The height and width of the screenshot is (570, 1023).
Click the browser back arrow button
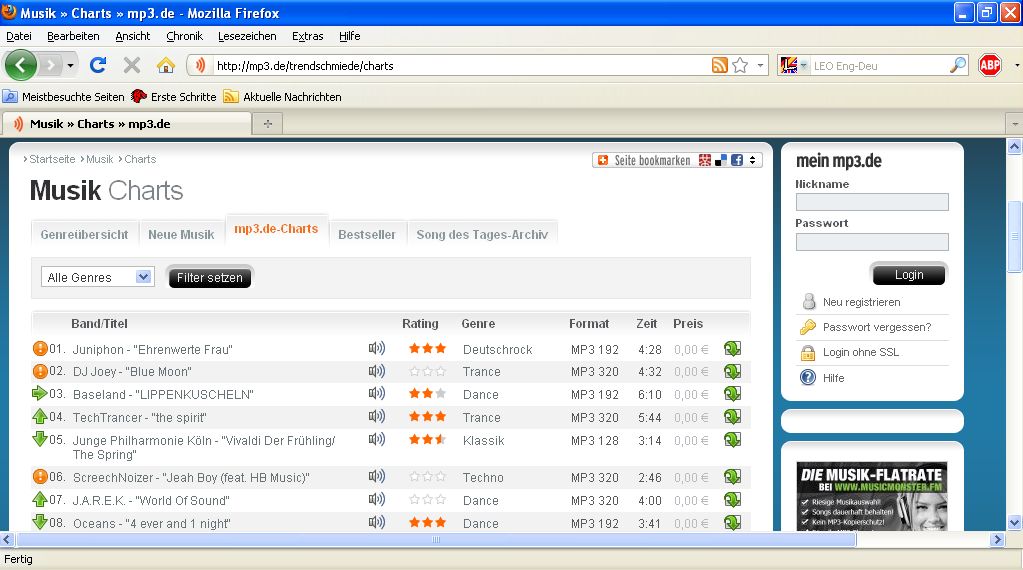point(20,65)
